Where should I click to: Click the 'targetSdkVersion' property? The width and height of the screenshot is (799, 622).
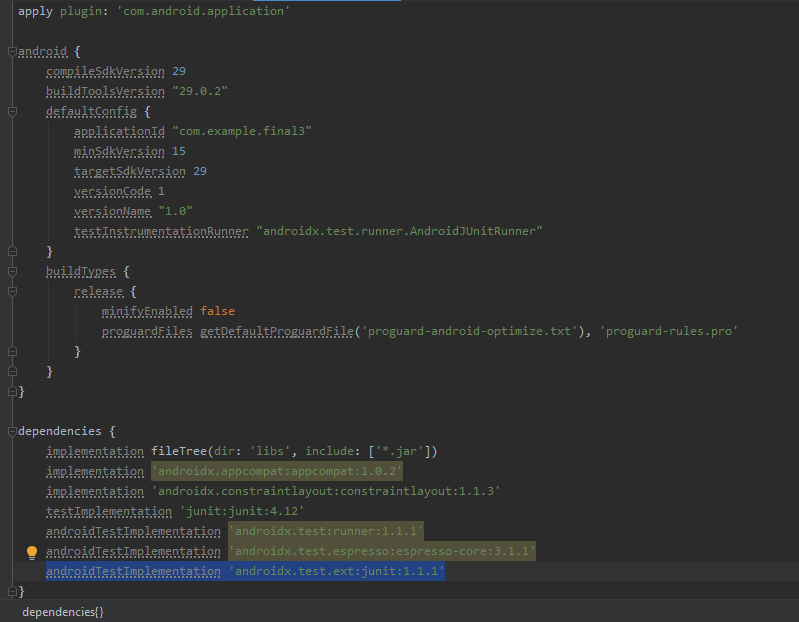pos(129,171)
